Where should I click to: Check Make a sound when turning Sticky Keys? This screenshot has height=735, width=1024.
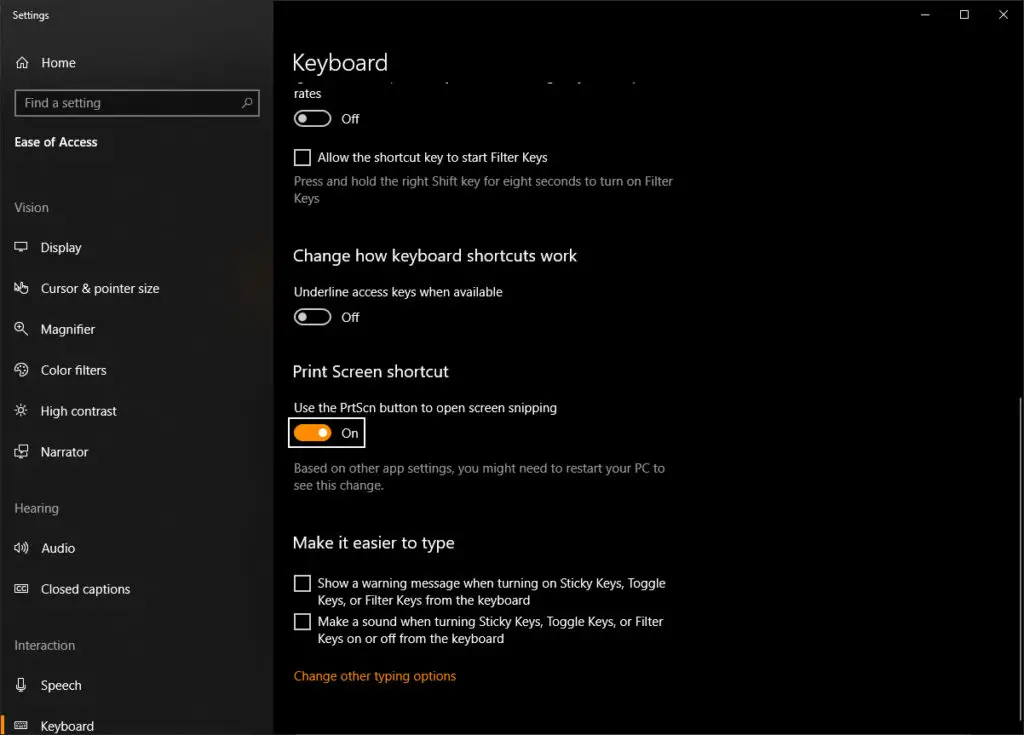302,622
